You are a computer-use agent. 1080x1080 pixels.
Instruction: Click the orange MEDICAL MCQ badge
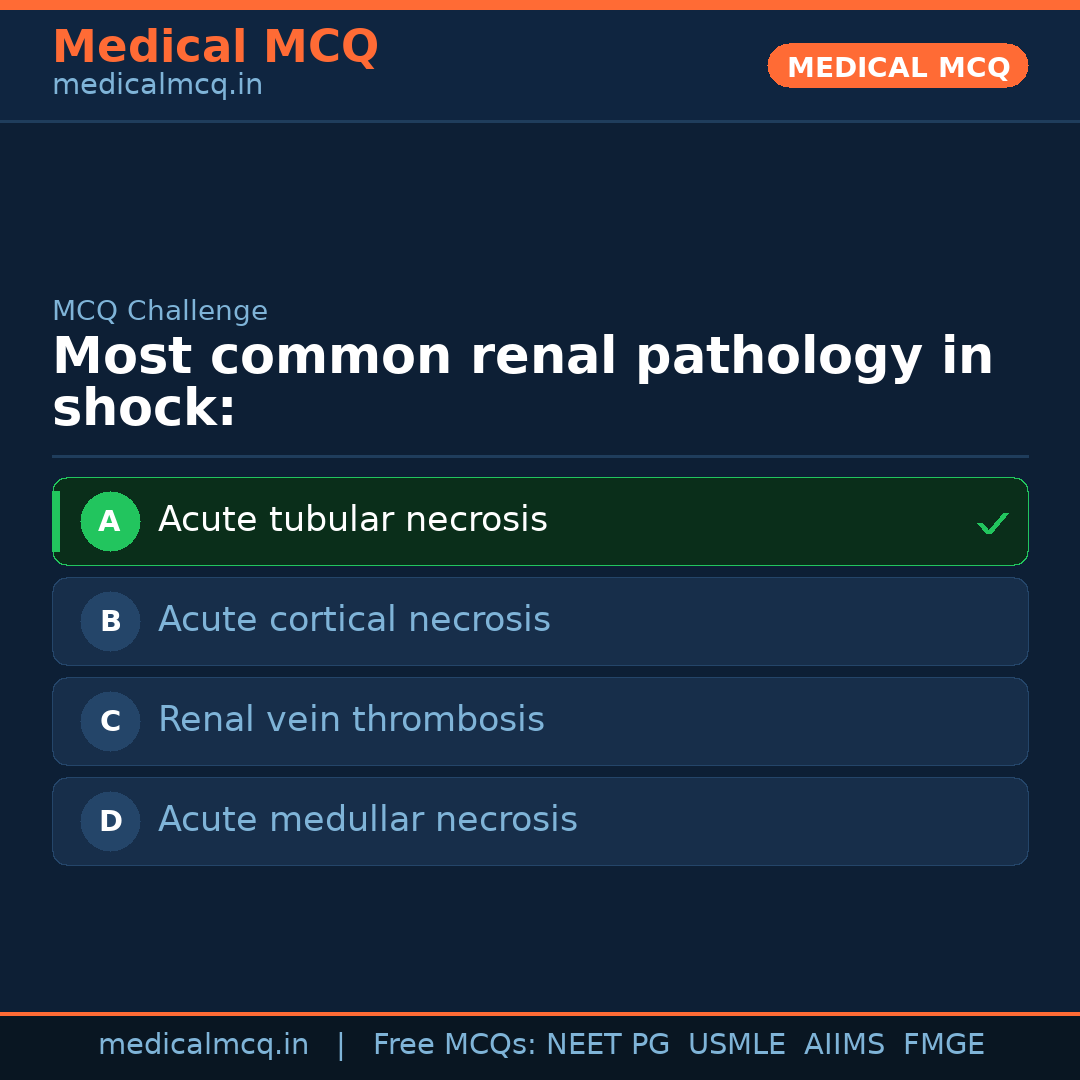897,67
